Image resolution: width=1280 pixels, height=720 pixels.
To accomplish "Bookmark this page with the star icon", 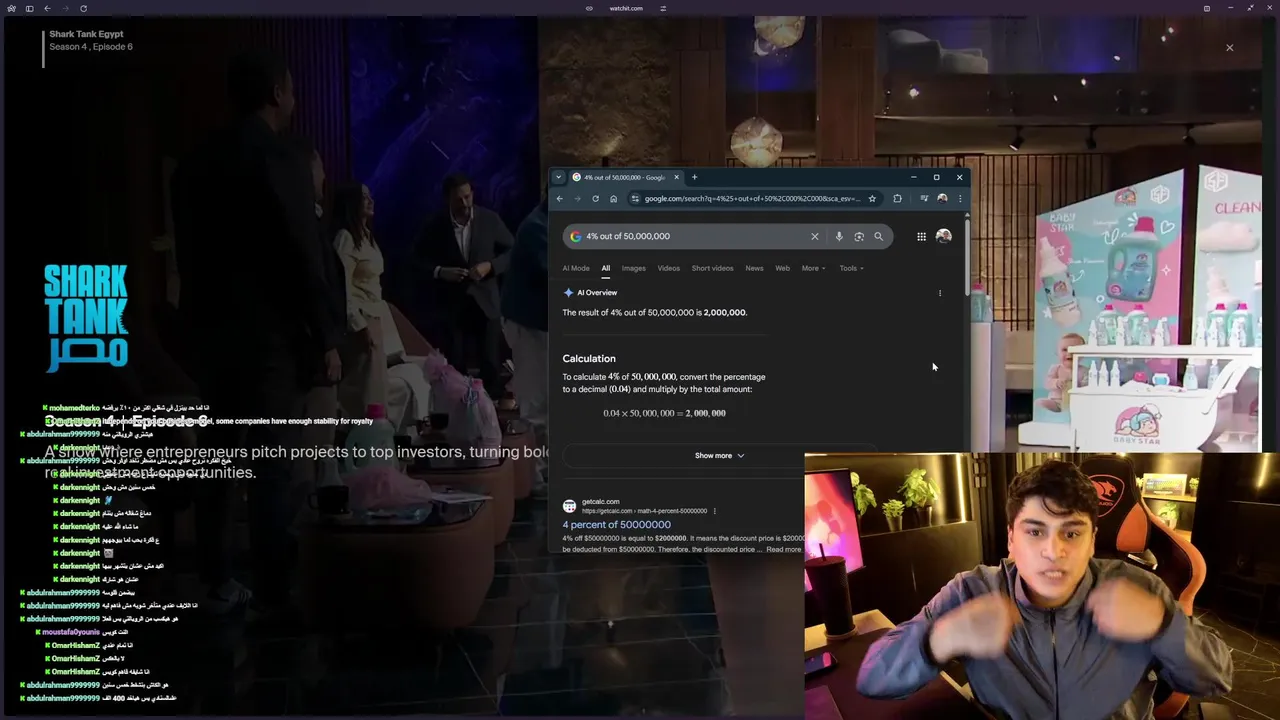I will pyautogui.click(x=872, y=198).
